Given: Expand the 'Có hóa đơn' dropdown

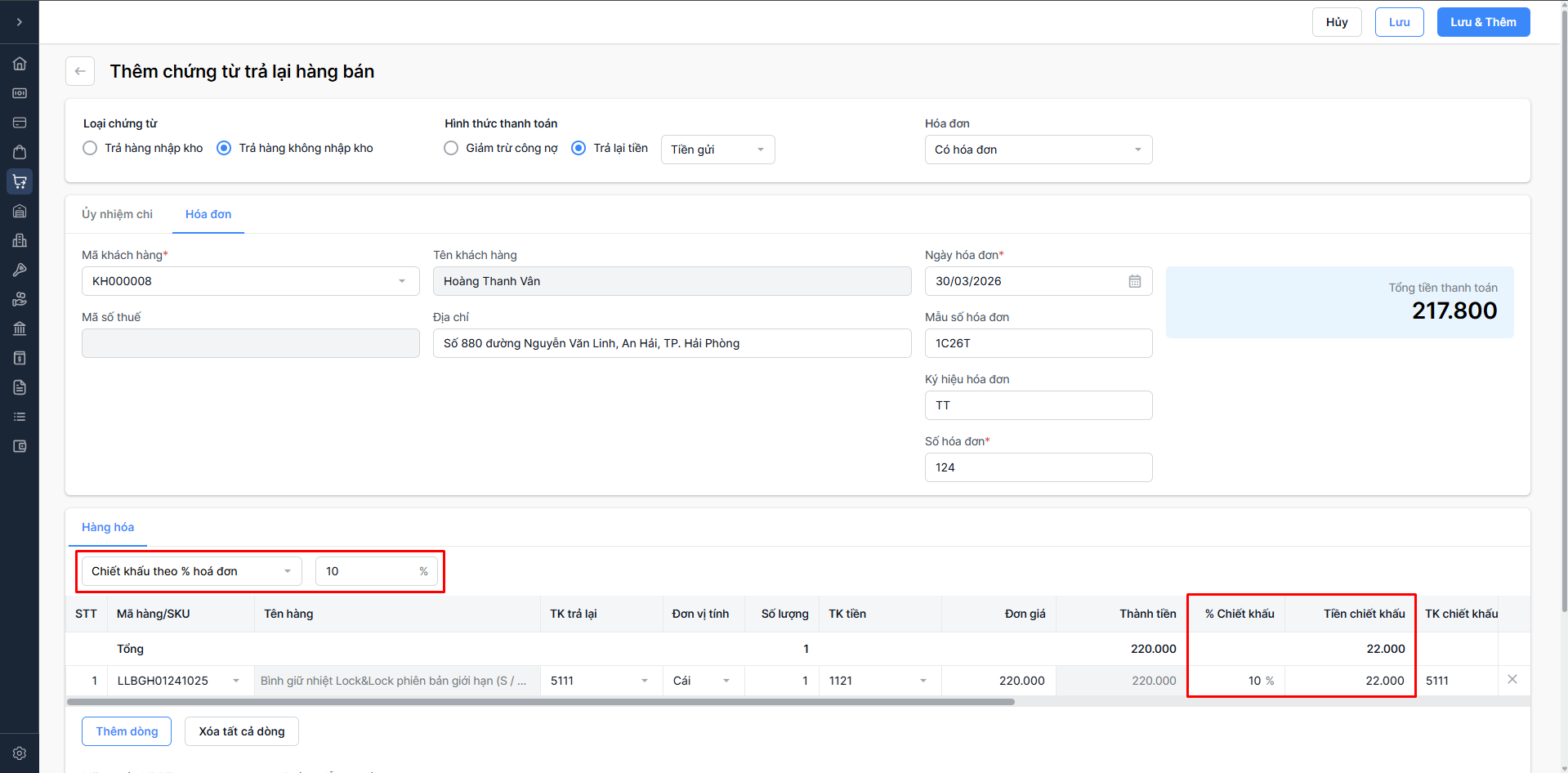Looking at the screenshot, I should (x=1038, y=150).
